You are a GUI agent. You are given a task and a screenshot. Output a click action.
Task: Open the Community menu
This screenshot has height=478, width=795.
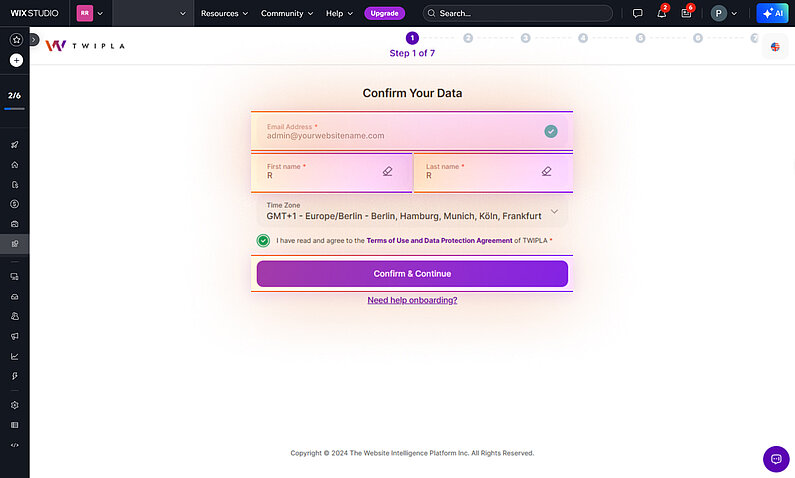tap(287, 14)
